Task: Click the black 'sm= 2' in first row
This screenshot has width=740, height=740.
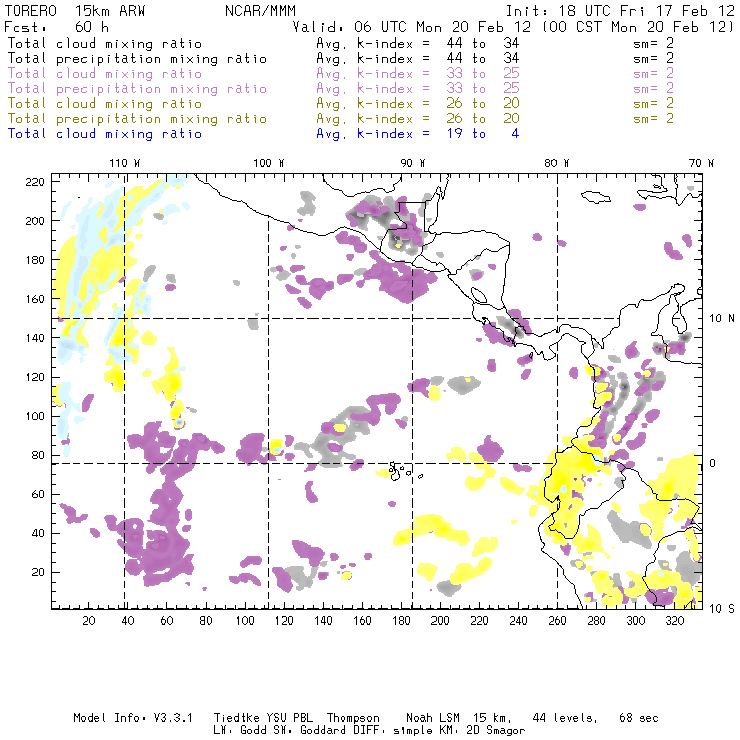Action: coord(654,43)
